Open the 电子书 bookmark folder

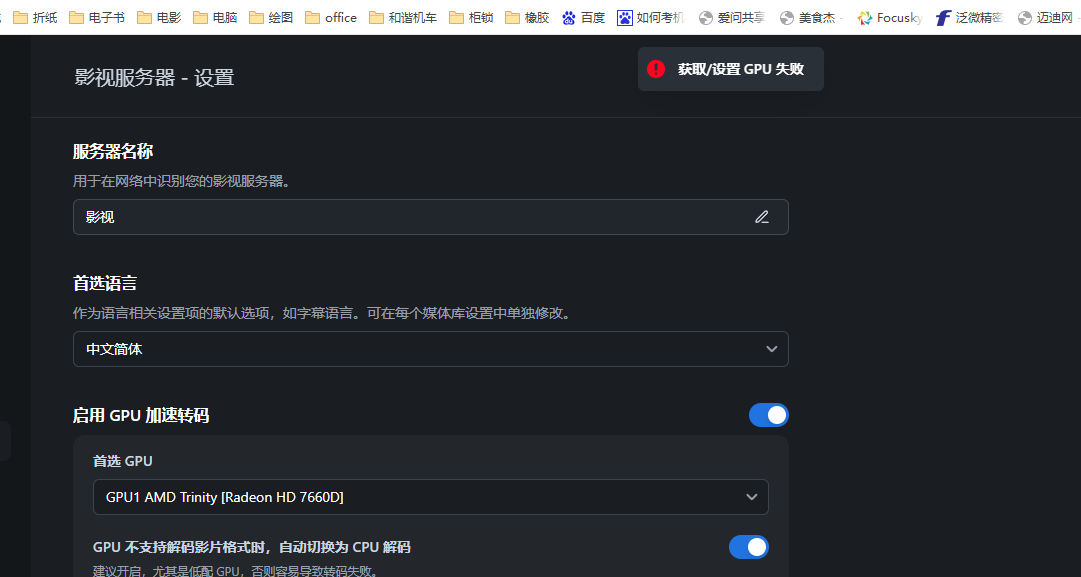coord(98,17)
